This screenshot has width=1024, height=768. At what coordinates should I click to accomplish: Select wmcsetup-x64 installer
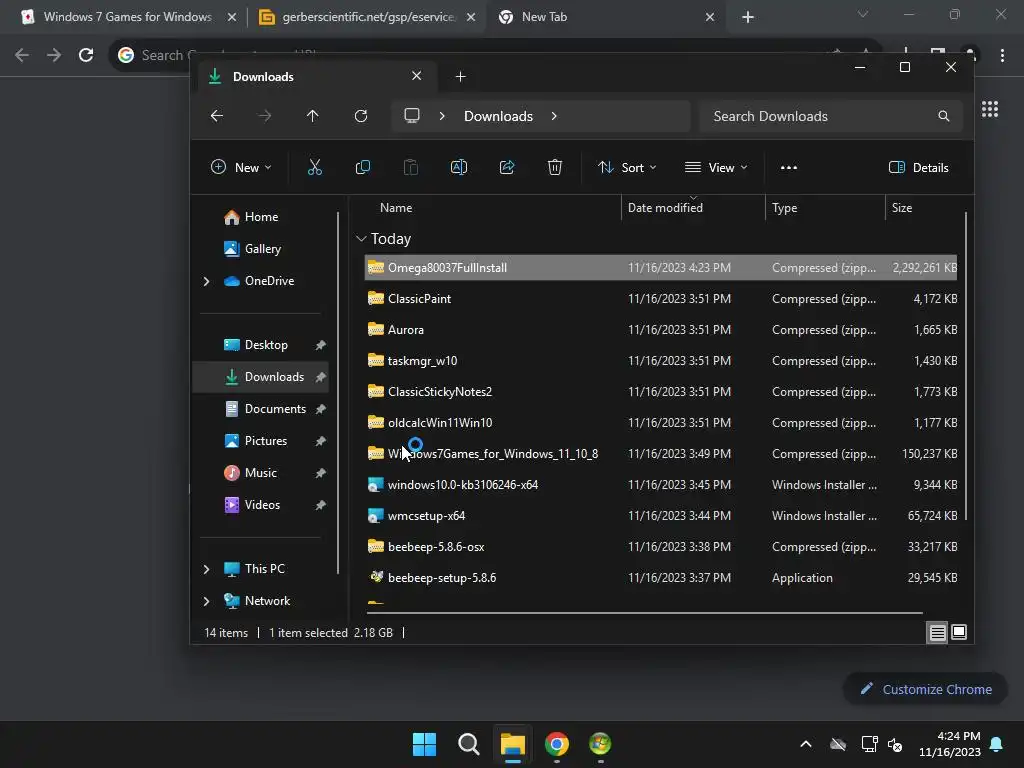click(x=660, y=516)
